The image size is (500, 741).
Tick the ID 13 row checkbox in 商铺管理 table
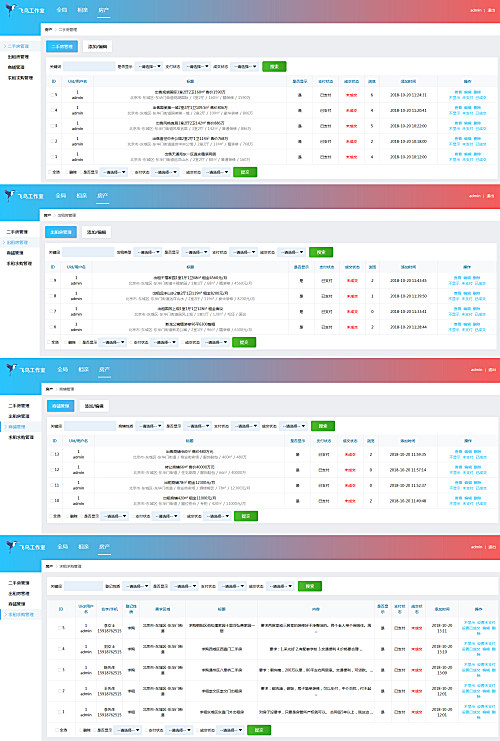[52, 454]
